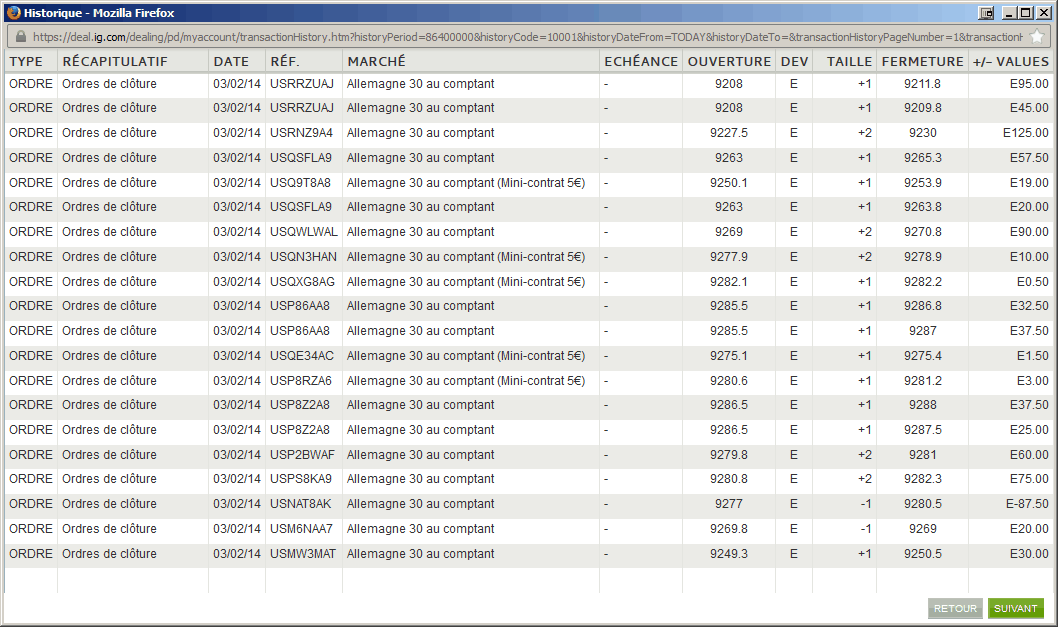Click the opening price 9227.5
This screenshot has height=627, width=1058.
point(729,133)
